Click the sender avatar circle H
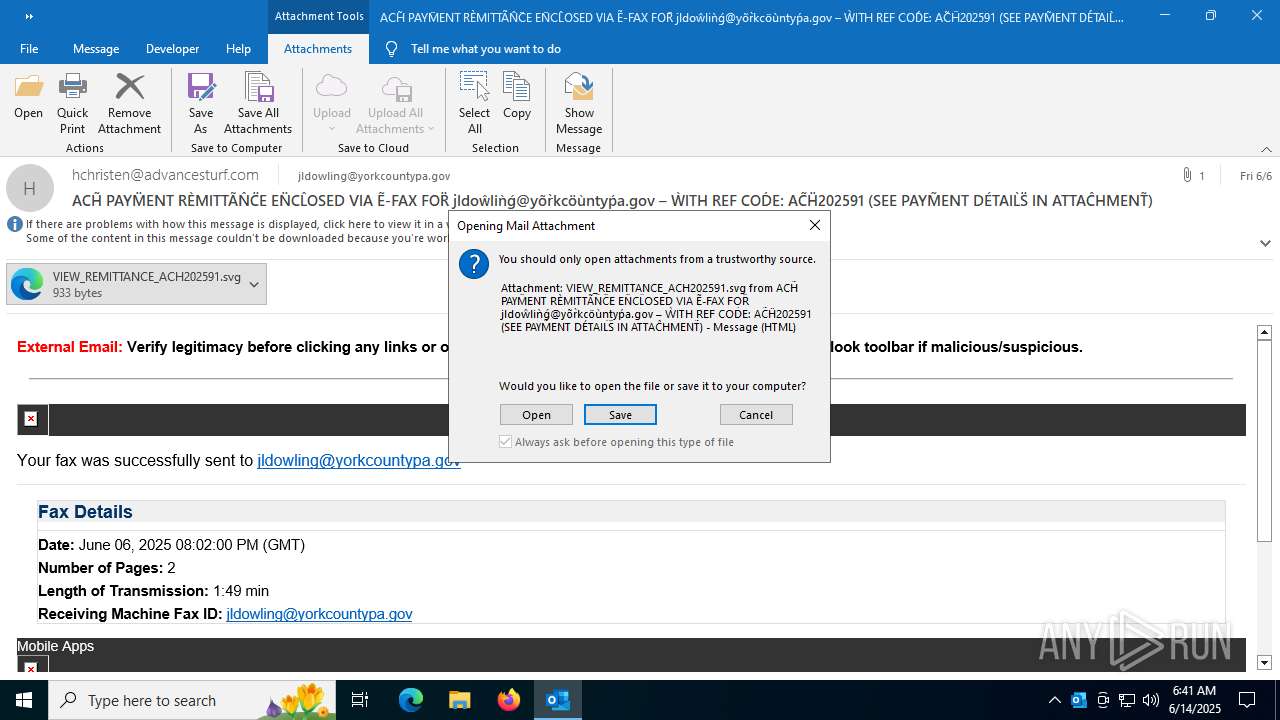This screenshot has width=1280, height=720. 30,188
